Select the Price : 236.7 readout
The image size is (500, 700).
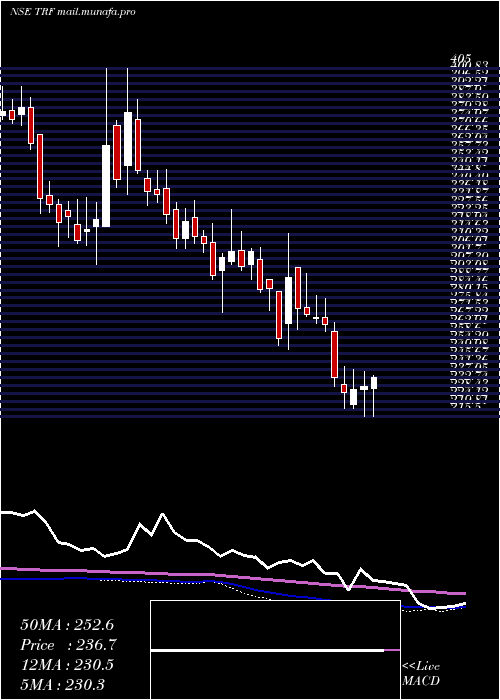68,645
